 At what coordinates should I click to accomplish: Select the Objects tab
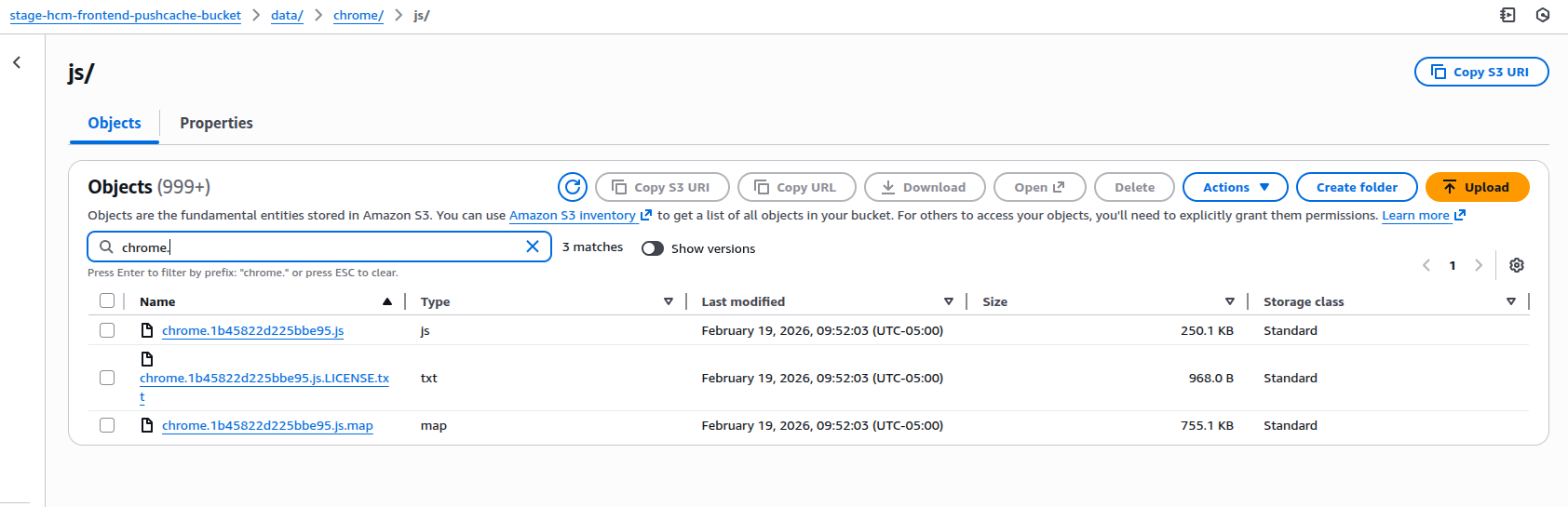(115, 123)
